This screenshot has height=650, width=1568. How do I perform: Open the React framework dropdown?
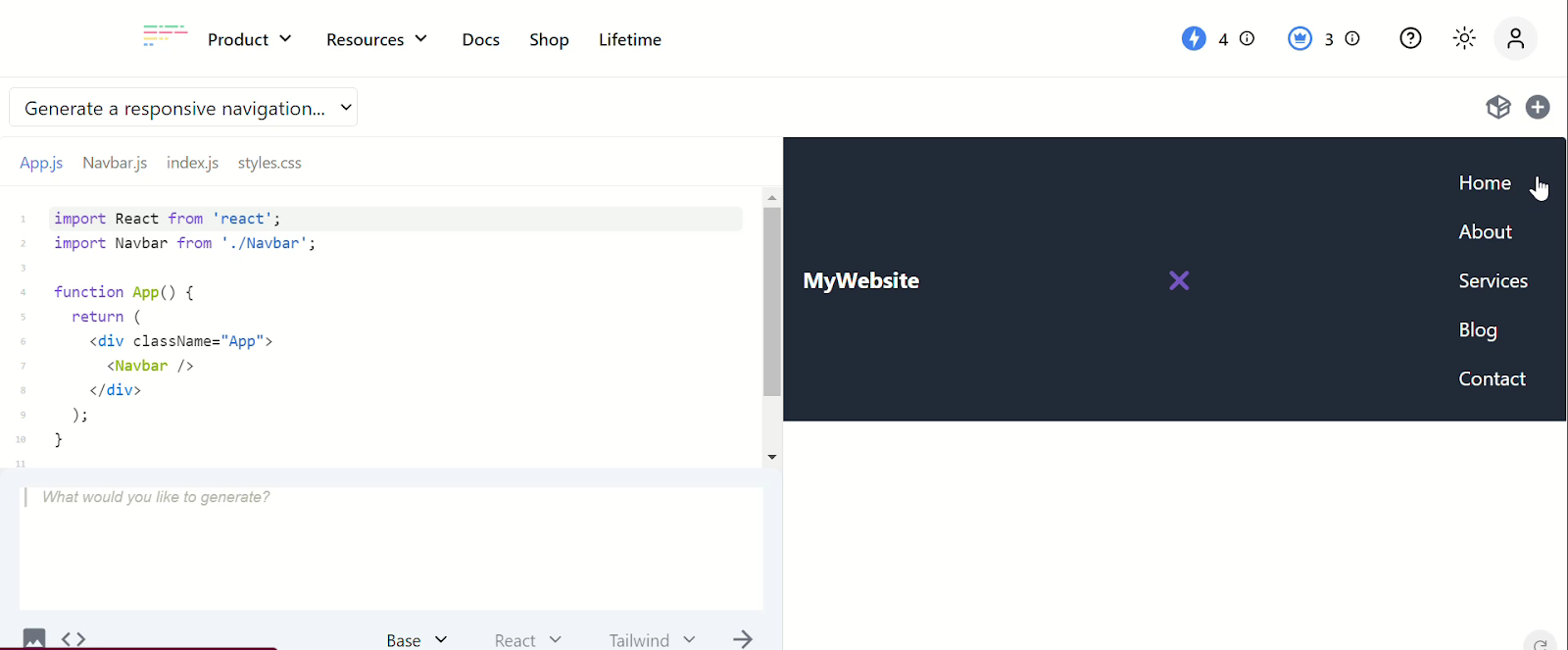click(x=527, y=640)
